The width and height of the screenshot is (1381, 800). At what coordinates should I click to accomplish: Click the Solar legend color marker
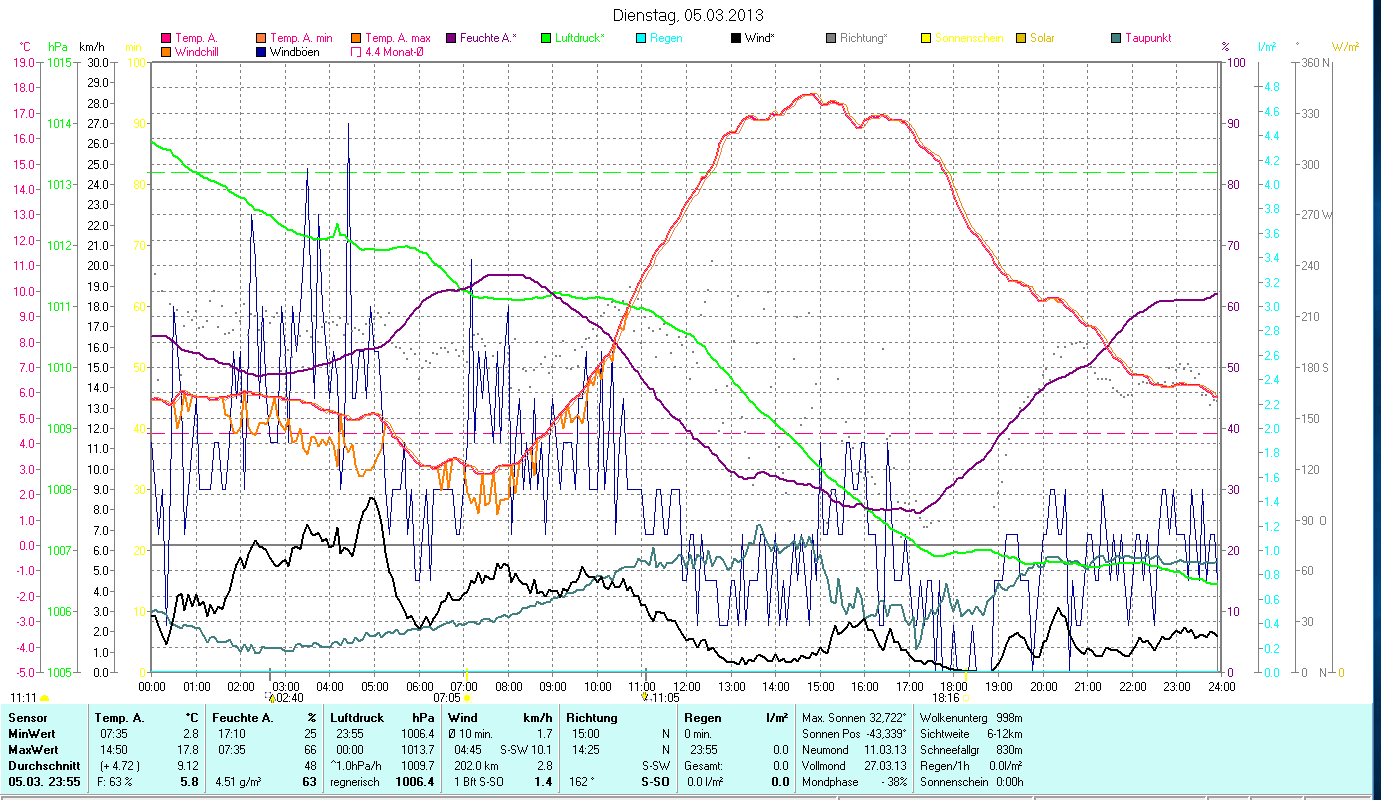pyautogui.click(x=1021, y=38)
